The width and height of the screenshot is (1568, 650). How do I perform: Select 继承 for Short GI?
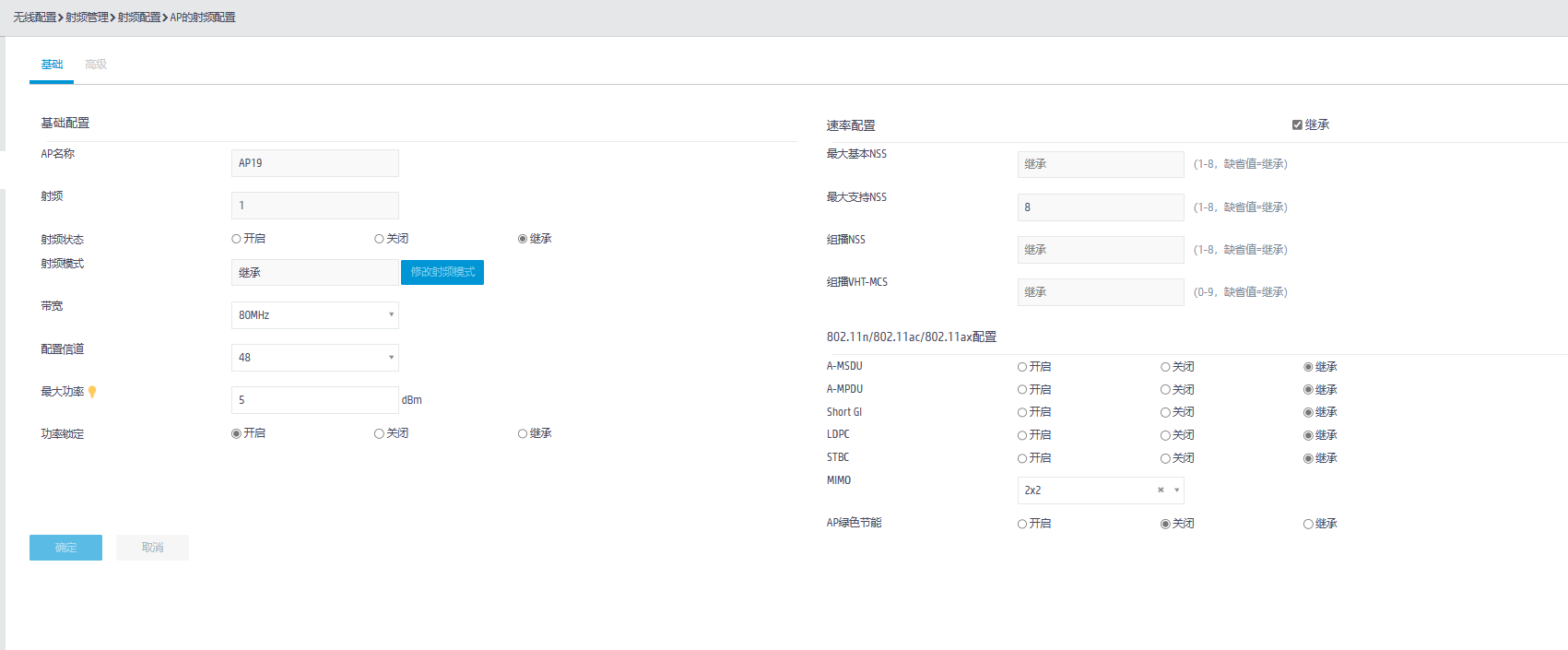tap(1308, 412)
